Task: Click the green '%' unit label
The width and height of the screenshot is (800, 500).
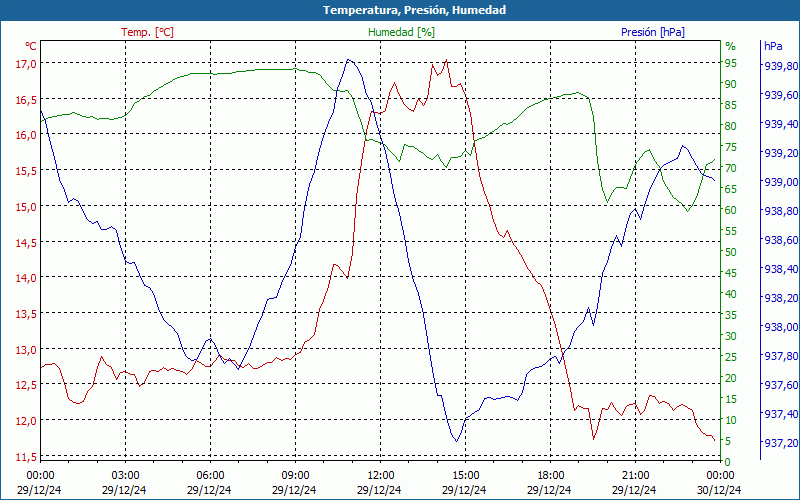Action: tap(731, 46)
